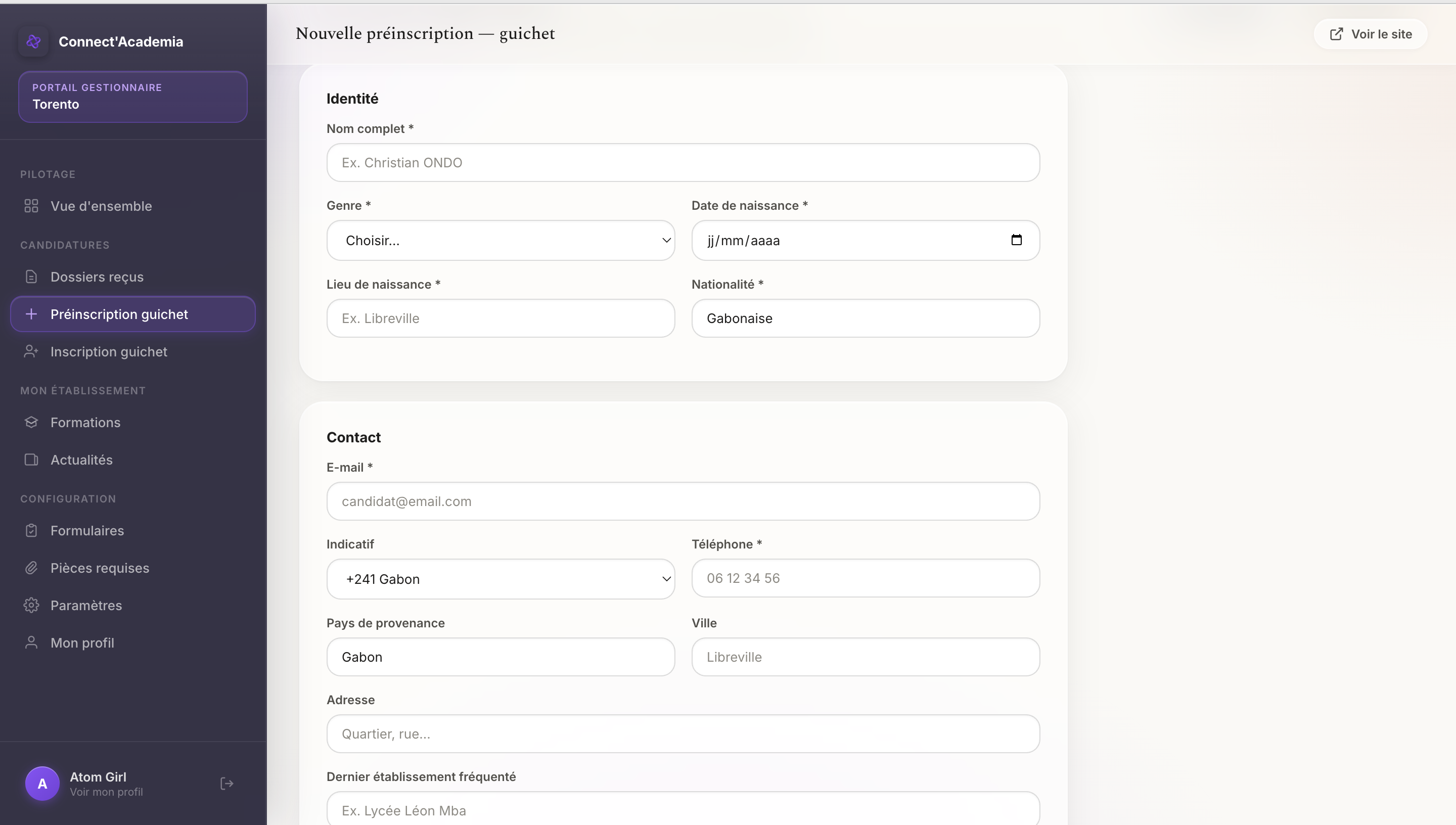Viewport: 1456px width, 825px height.
Task: Go to Pièces requises
Action: click(x=133, y=568)
